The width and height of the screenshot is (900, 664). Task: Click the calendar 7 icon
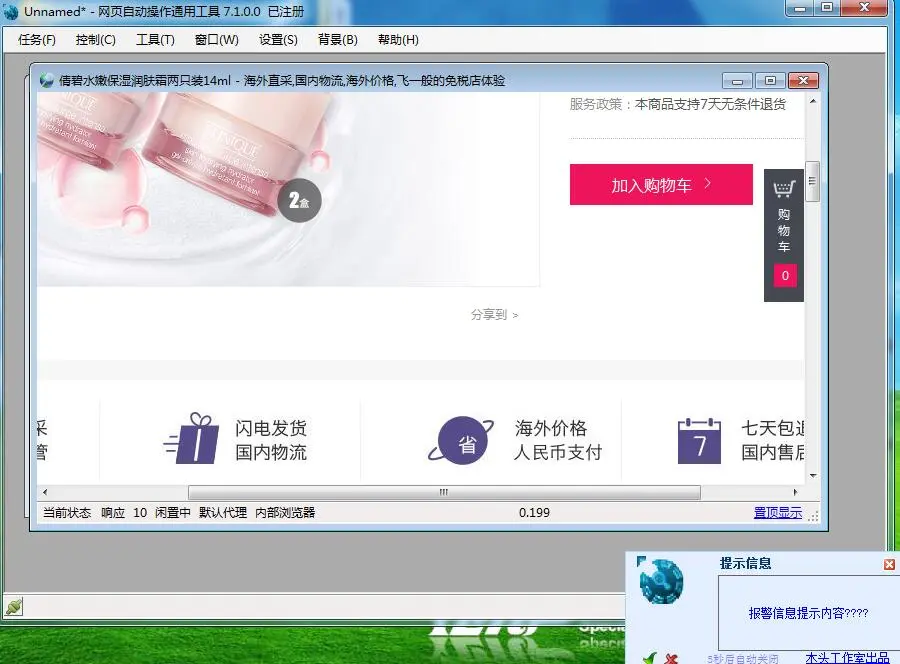699,441
